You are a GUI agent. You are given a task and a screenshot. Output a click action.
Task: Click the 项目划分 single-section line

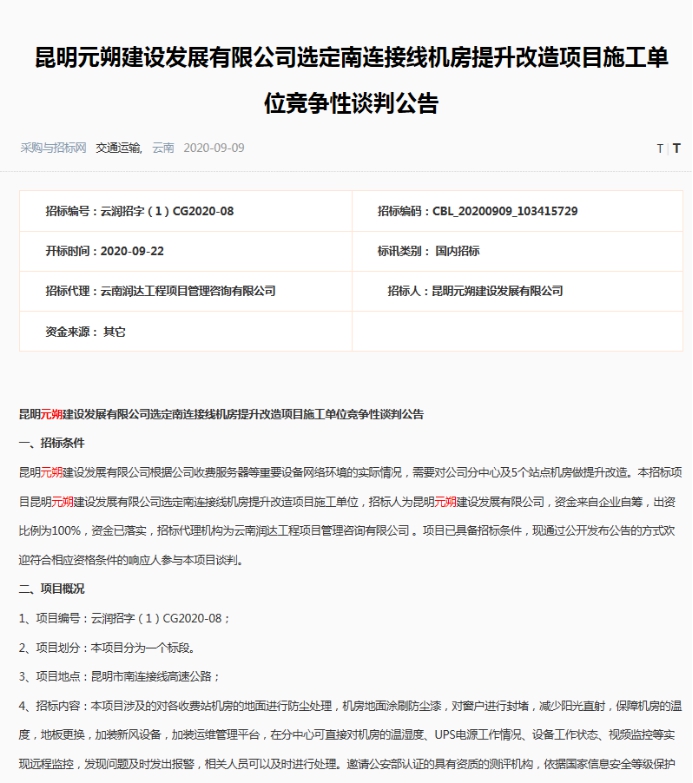[106, 647]
